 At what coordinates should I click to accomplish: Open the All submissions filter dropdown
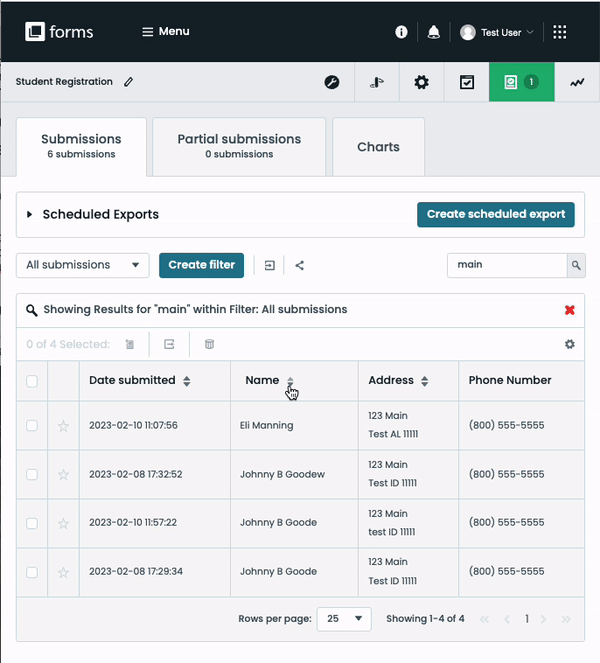pyautogui.click(x=83, y=265)
